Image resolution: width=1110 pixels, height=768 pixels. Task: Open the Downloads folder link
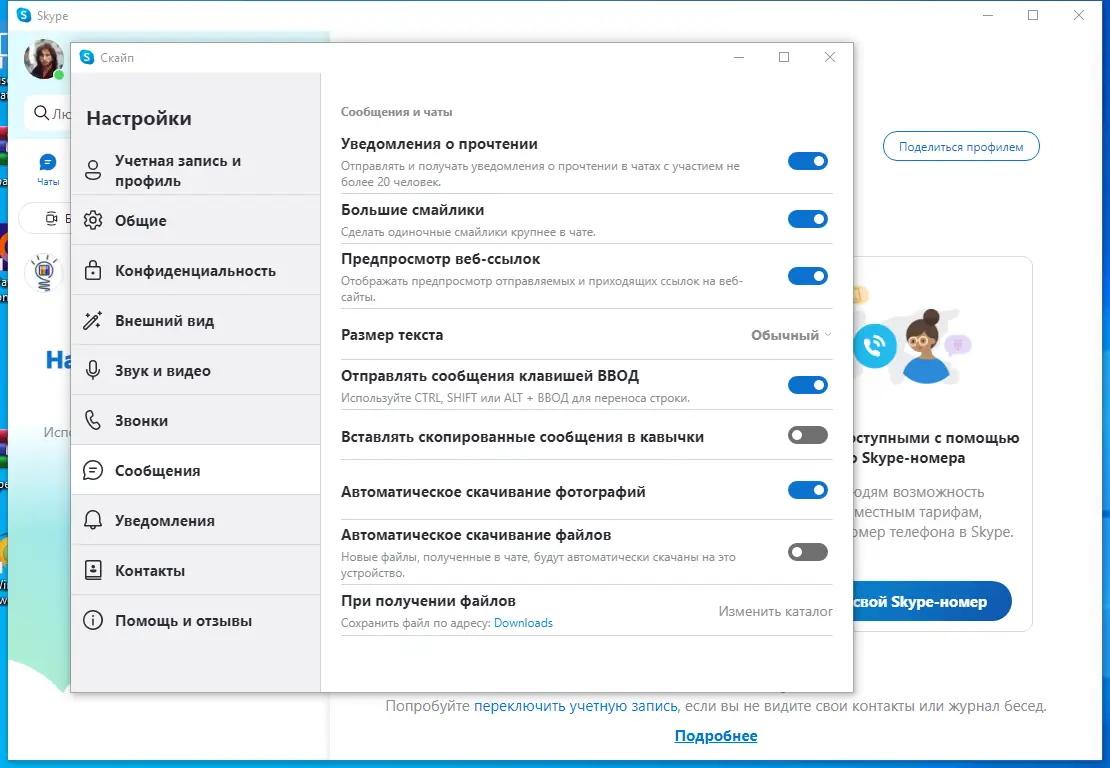tap(524, 622)
